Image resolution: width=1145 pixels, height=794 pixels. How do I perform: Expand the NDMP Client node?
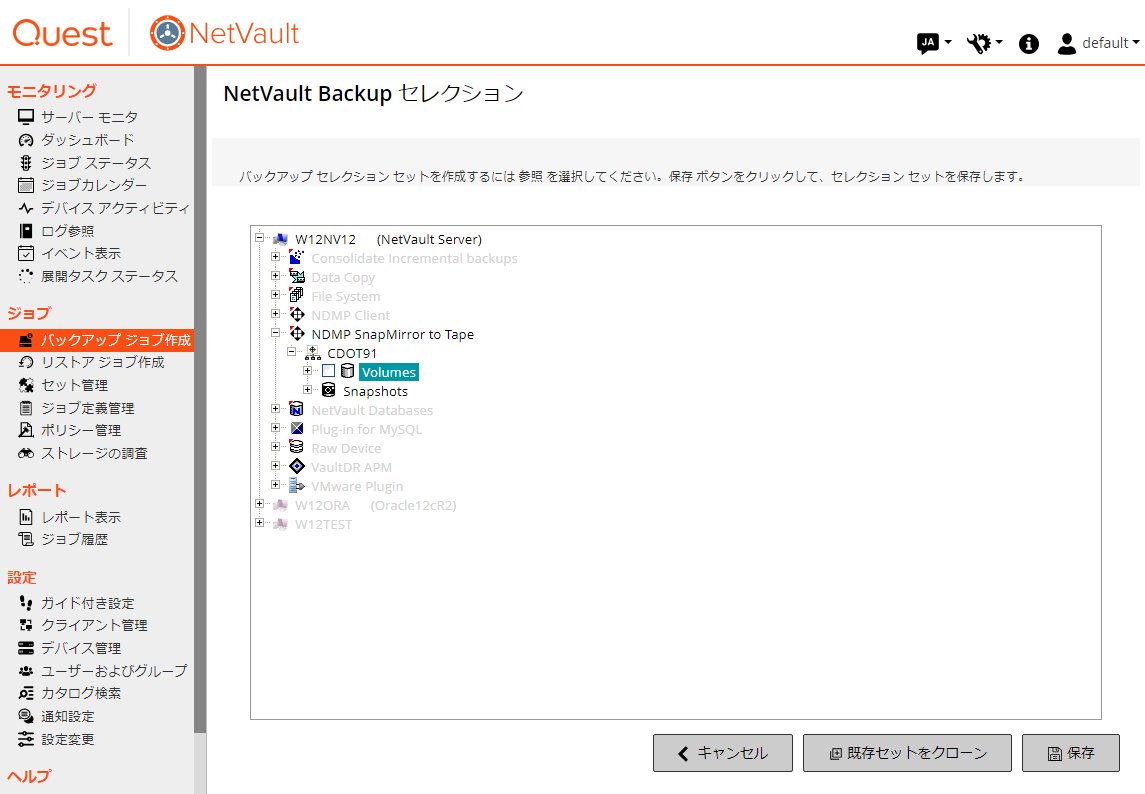[275, 313]
